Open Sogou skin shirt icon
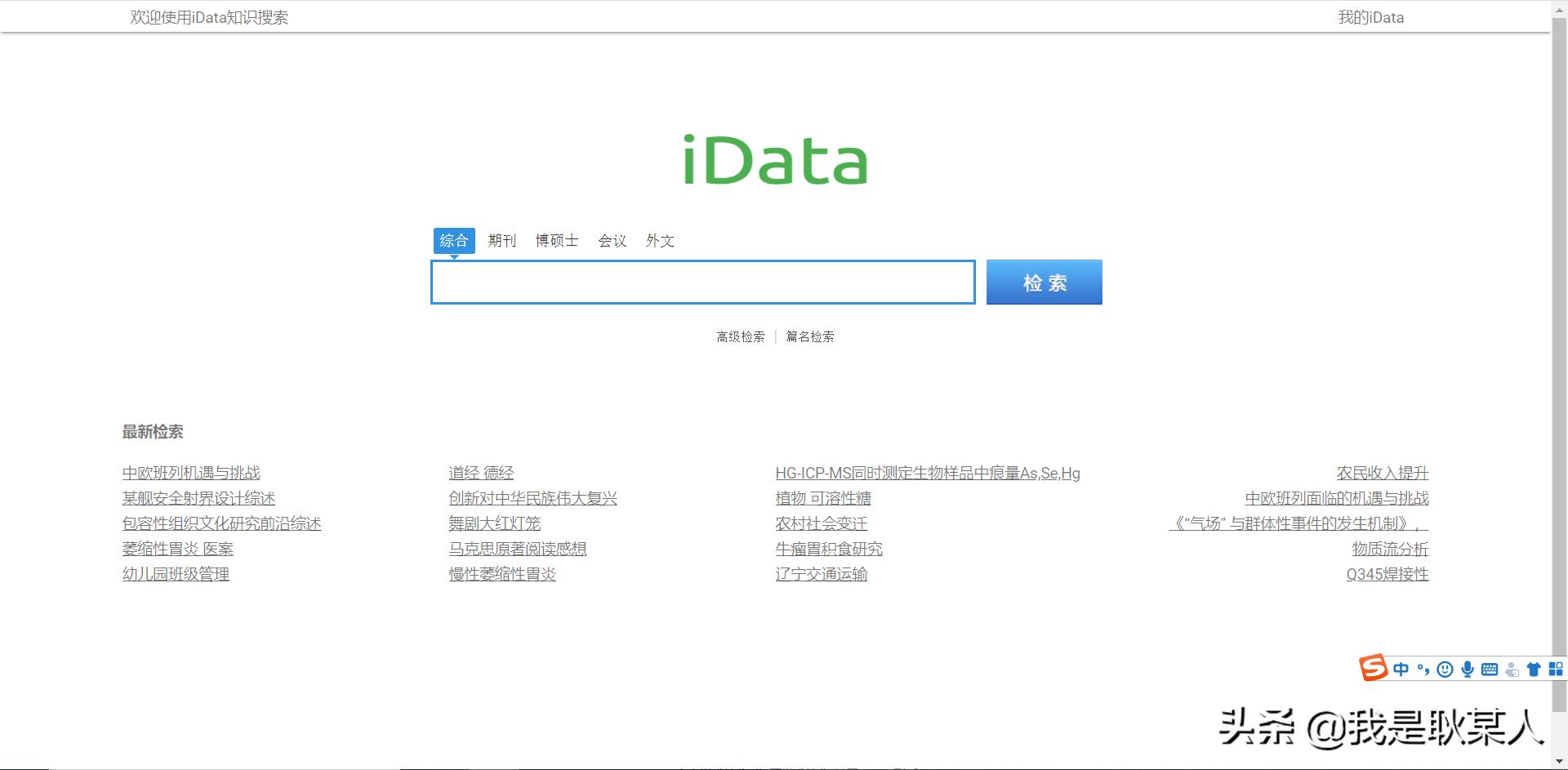1568x770 pixels. [x=1534, y=670]
